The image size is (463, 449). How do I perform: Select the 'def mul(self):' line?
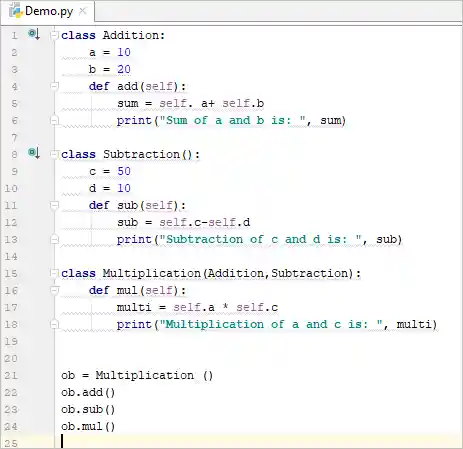point(137,290)
